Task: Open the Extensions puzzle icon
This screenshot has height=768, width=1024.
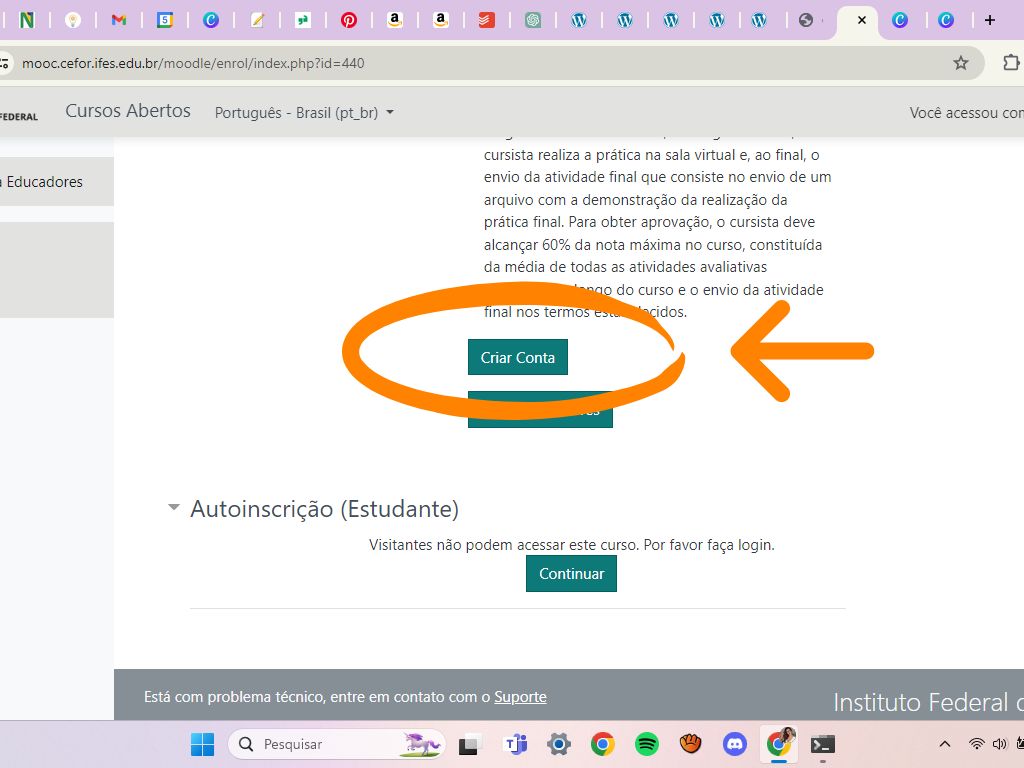Action: [1011, 63]
